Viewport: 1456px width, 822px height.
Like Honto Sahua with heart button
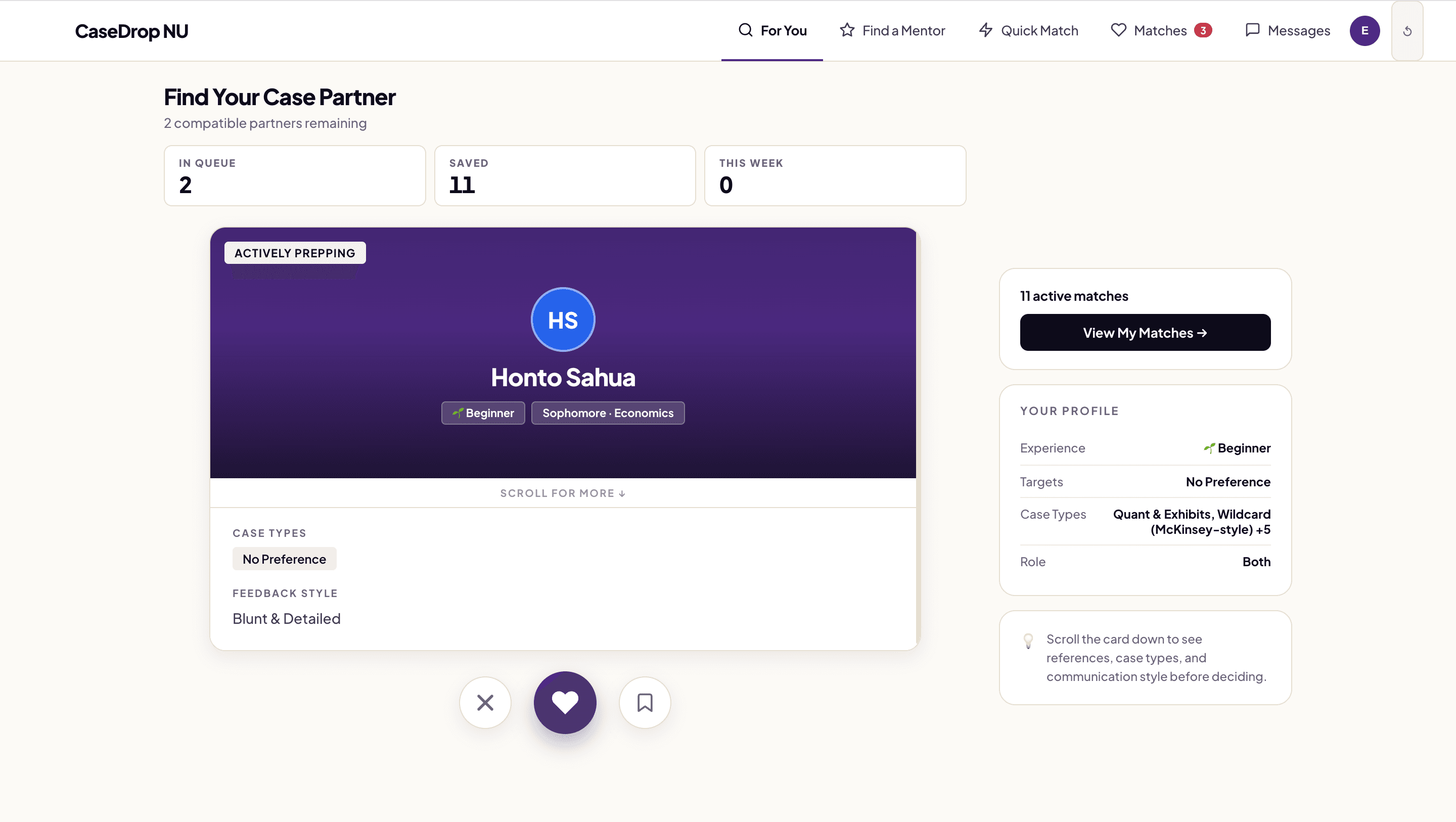tap(565, 703)
